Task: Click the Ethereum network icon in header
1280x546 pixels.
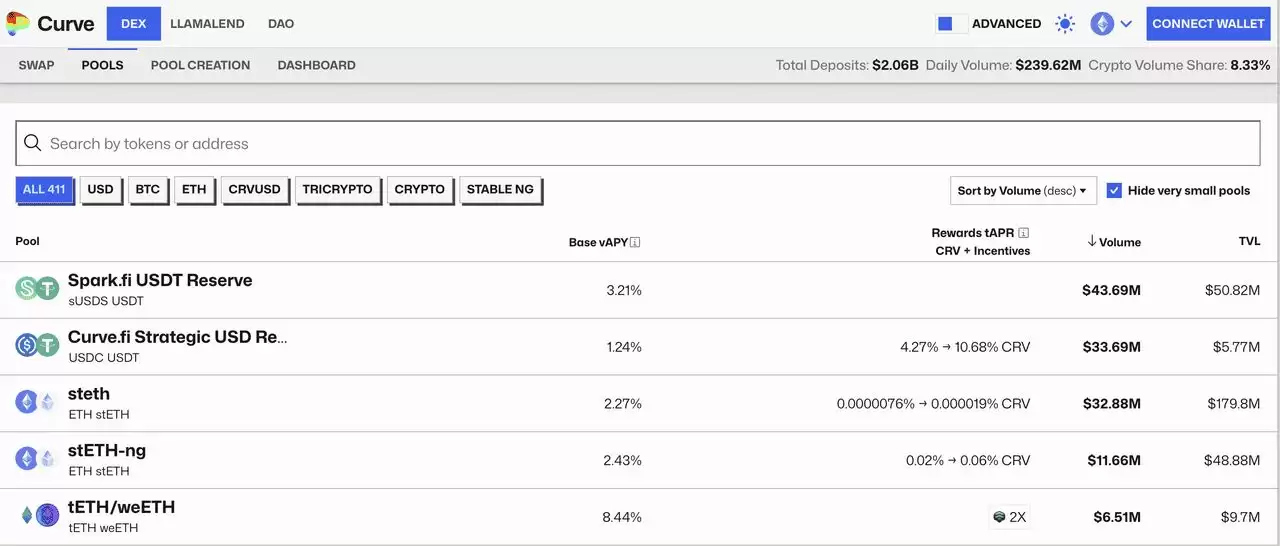Action: point(1102,24)
